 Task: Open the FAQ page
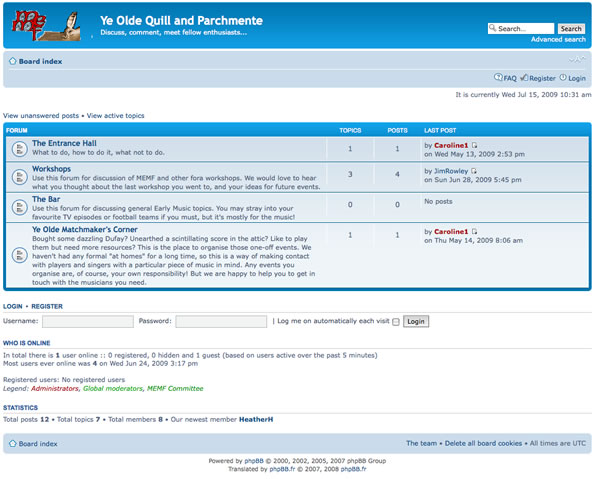click(510, 78)
